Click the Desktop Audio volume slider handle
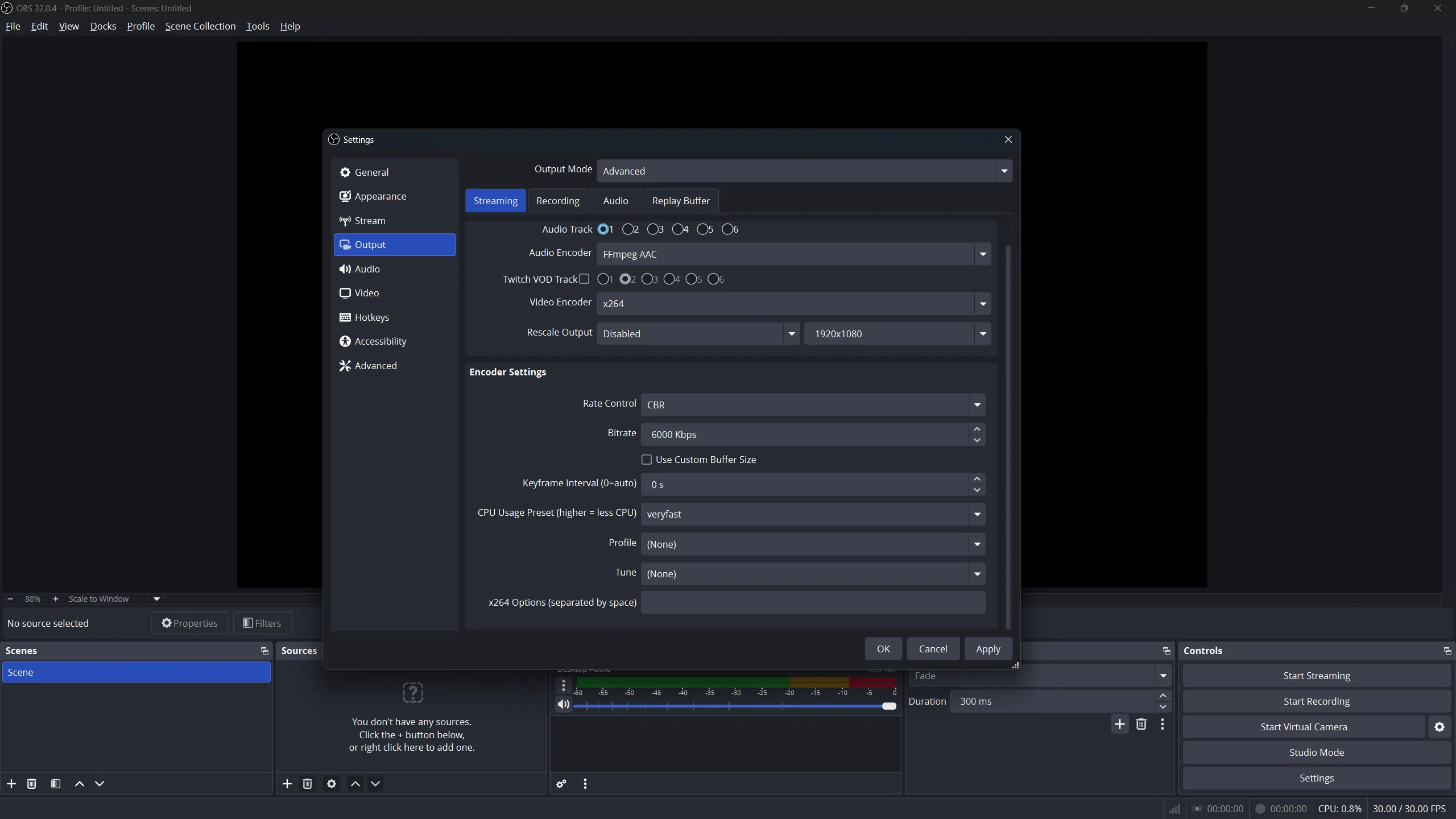 pos(889,706)
